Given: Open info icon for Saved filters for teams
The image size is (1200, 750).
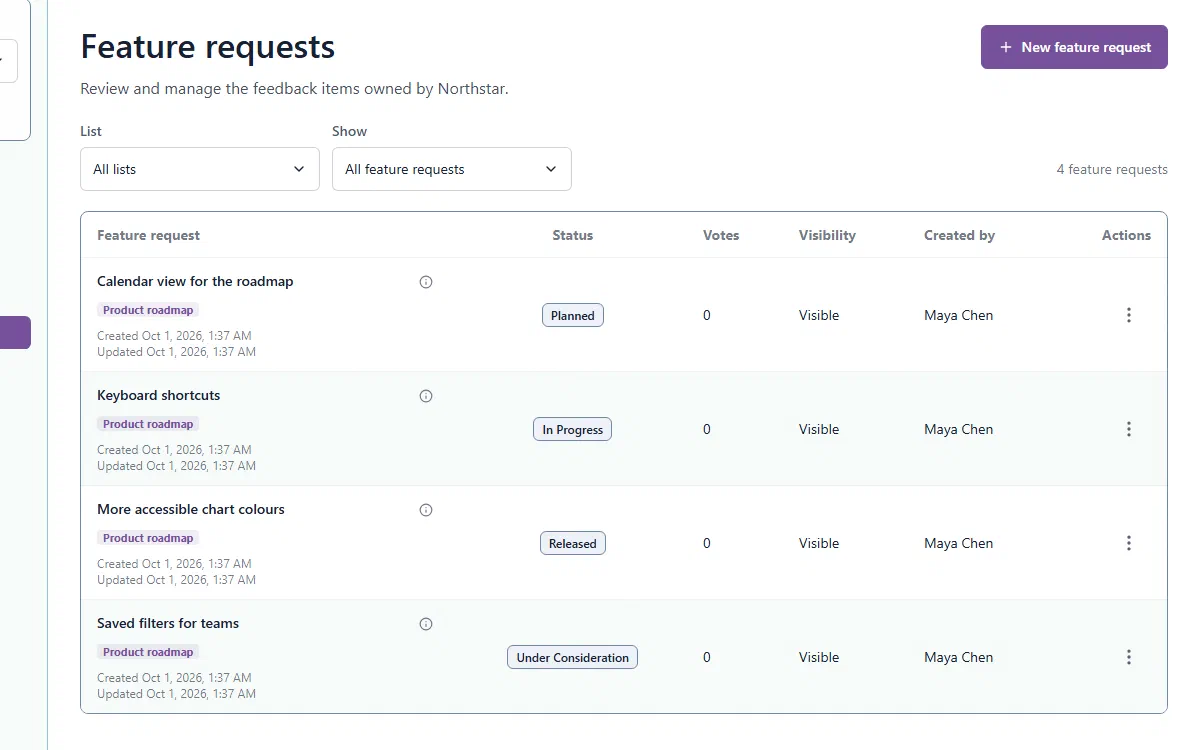Looking at the screenshot, I should [426, 624].
